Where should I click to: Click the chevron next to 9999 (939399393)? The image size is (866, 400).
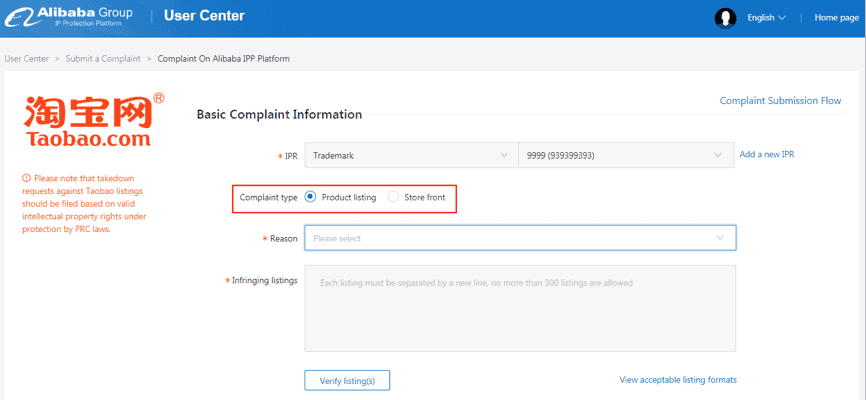pyautogui.click(x=718, y=155)
